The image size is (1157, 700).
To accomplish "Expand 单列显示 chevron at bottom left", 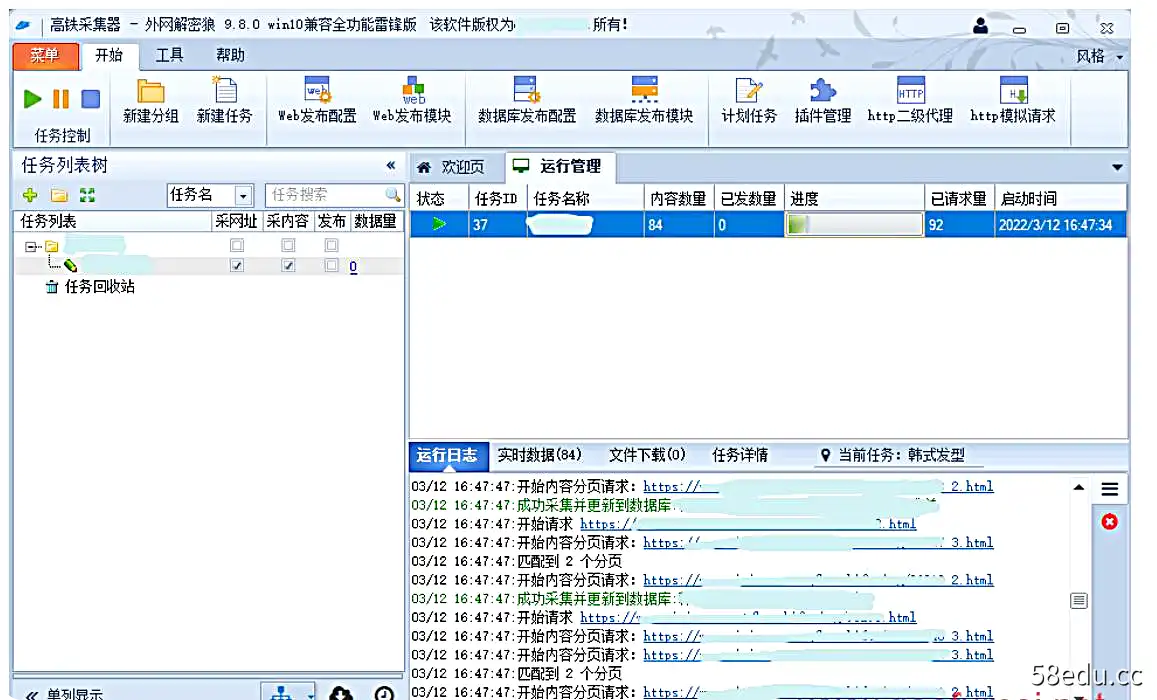I will point(32,695).
